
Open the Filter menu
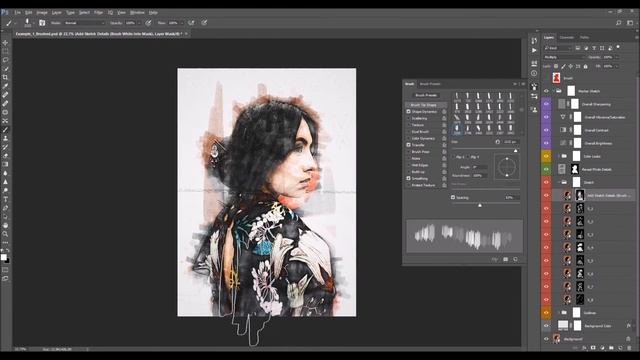tap(98, 13)
